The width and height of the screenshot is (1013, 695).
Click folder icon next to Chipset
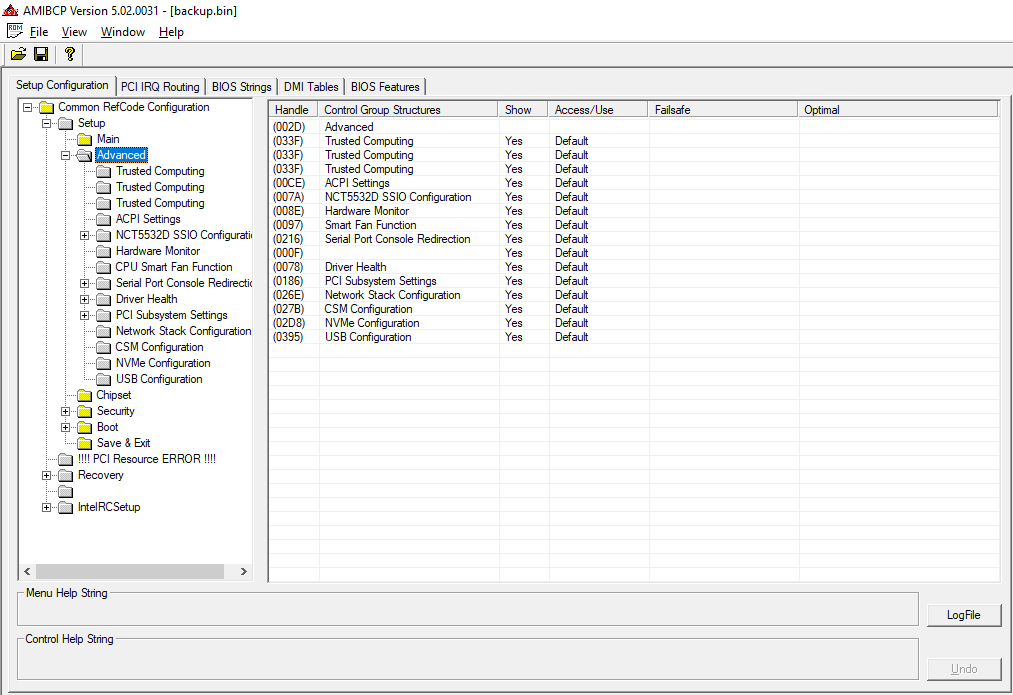85,395
